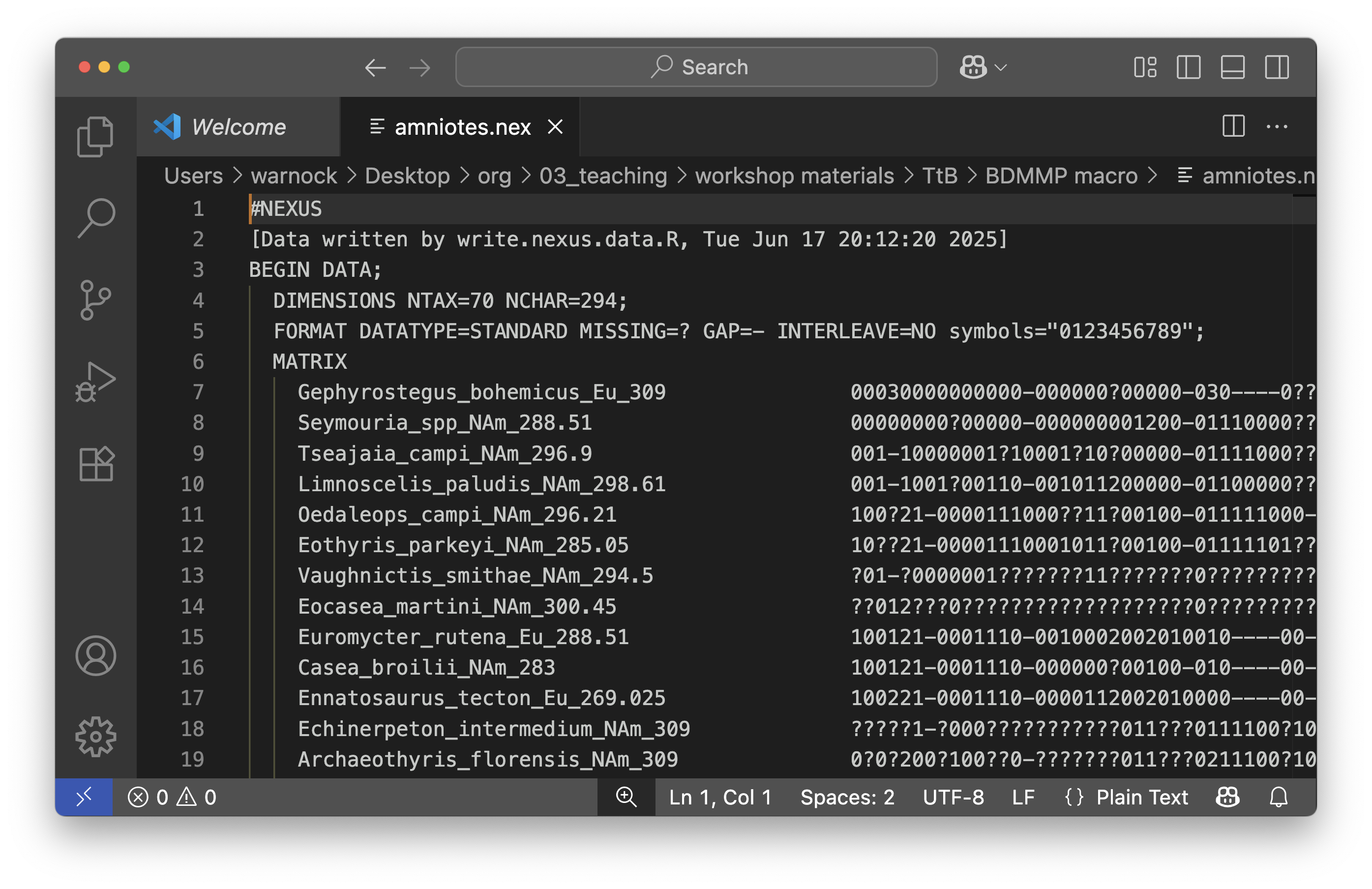Click Tseajaia_campi_NAm_296.9 taxon name
The width and height of the screenshot is (1372, 889).
point(445,453)
